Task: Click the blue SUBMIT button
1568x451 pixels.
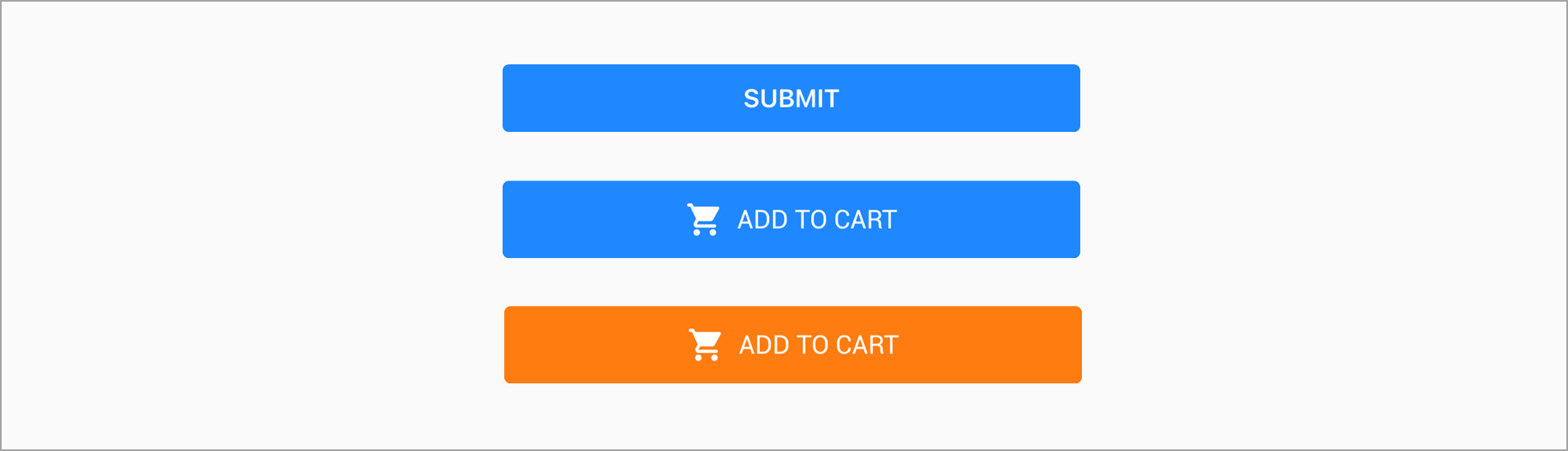Action: pyautogui.click(x=791, y=98)
